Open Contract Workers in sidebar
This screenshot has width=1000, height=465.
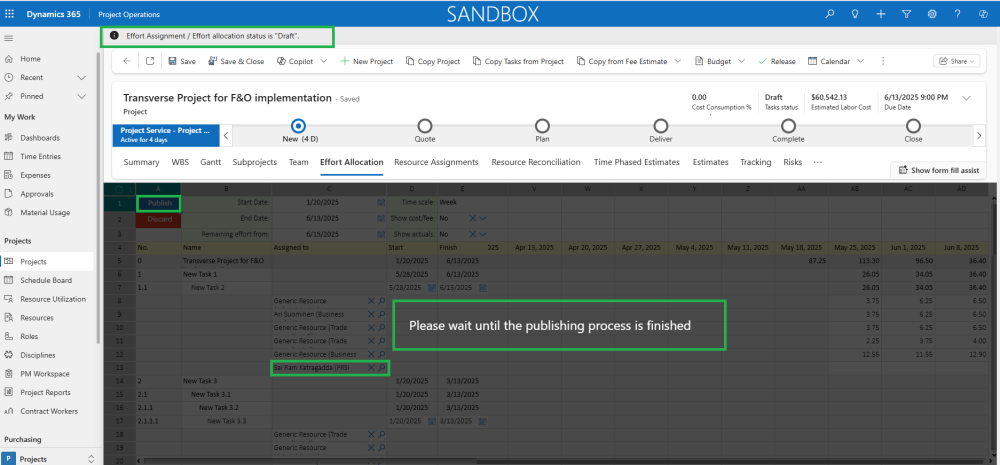(48, 411)
